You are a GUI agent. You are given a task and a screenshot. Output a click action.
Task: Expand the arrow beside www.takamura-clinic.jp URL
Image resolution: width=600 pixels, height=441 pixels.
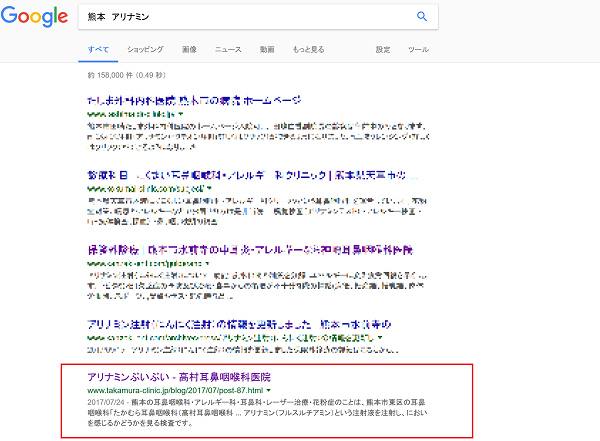(269, 390)
